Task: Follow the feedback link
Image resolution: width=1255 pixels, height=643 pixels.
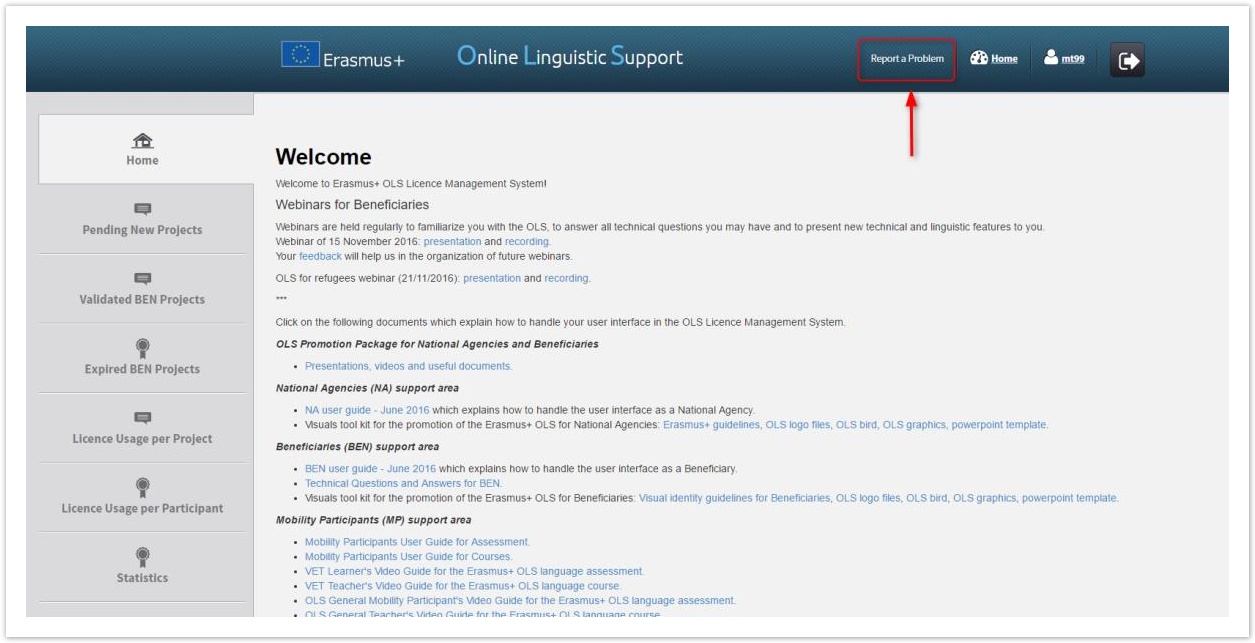Action: 320,256
